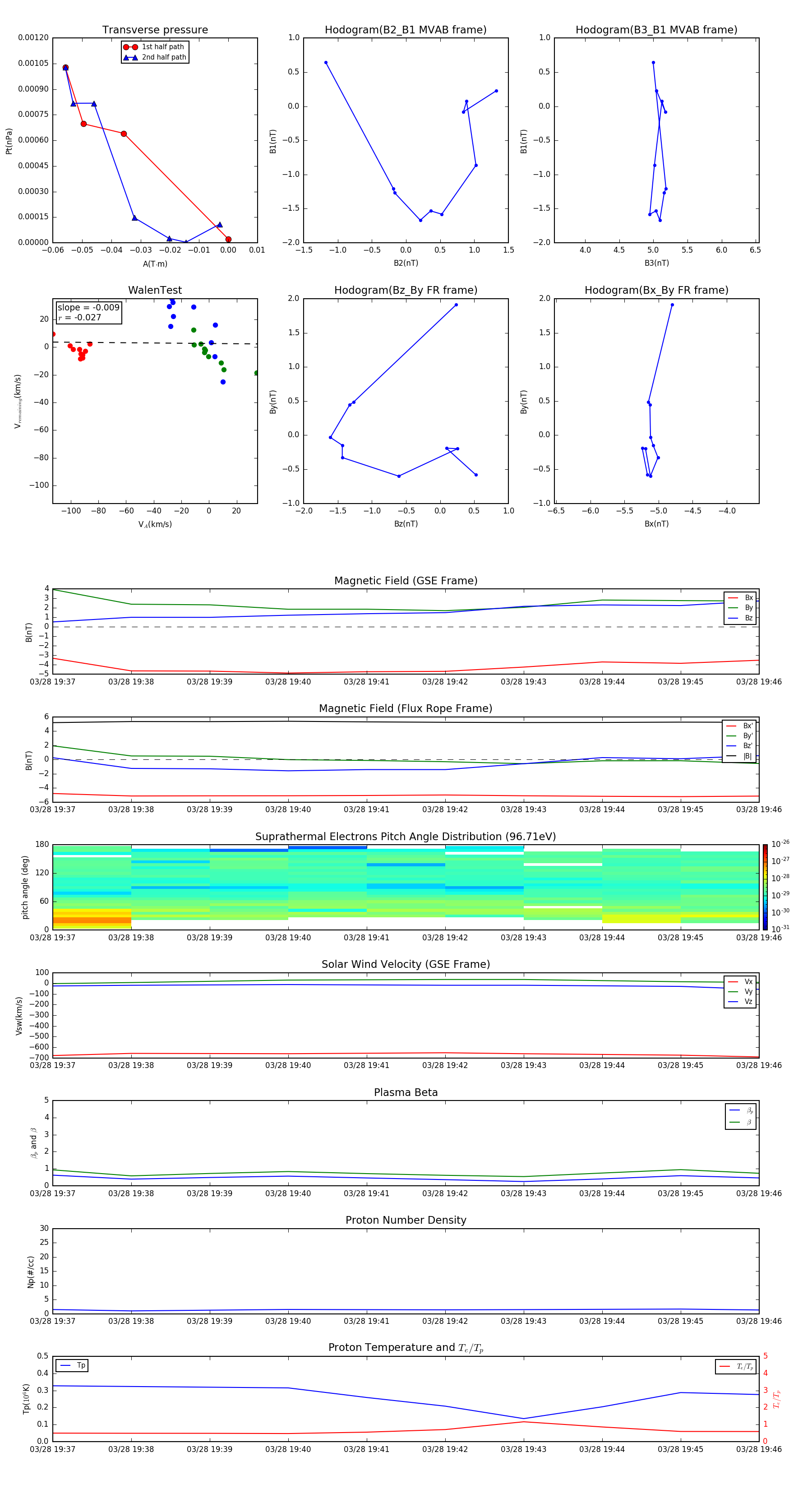Click the Bx entry in GSE magnetic field legend
This screenshot has width=812, height=1489.
point(741,598)
